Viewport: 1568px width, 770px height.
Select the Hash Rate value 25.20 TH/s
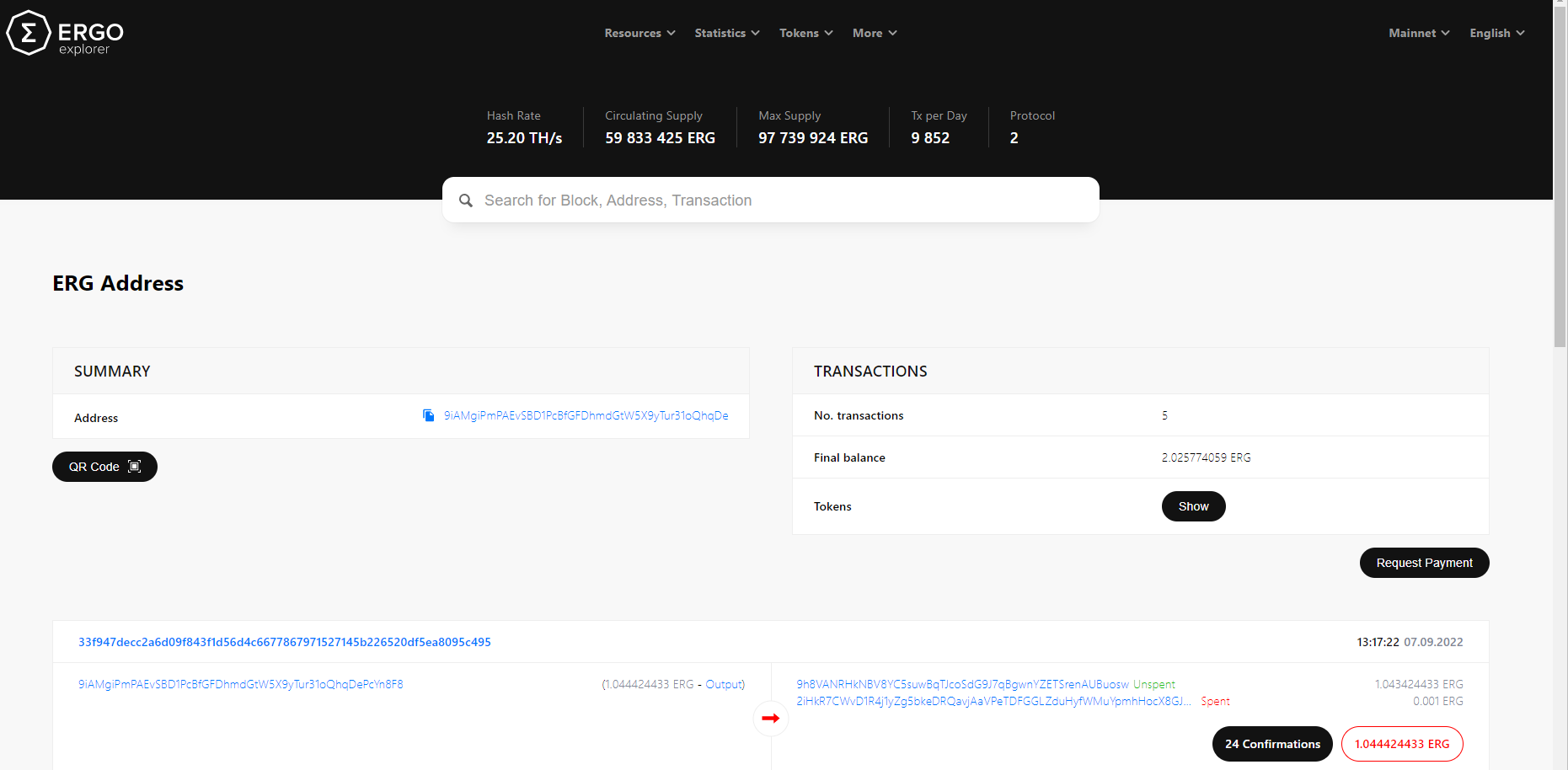click(x=524, y=138)
